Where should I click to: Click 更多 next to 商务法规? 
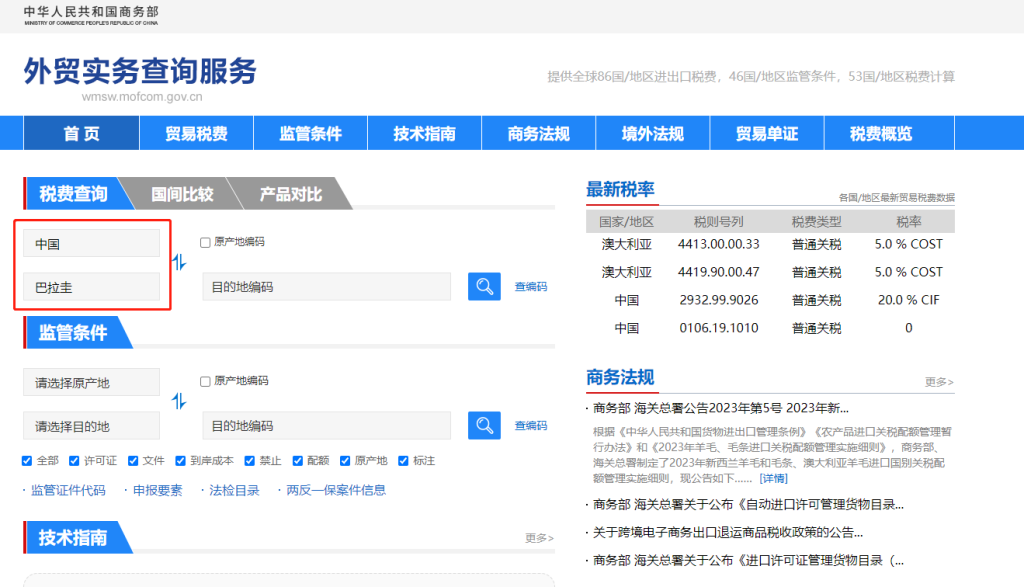coord(939,382)
